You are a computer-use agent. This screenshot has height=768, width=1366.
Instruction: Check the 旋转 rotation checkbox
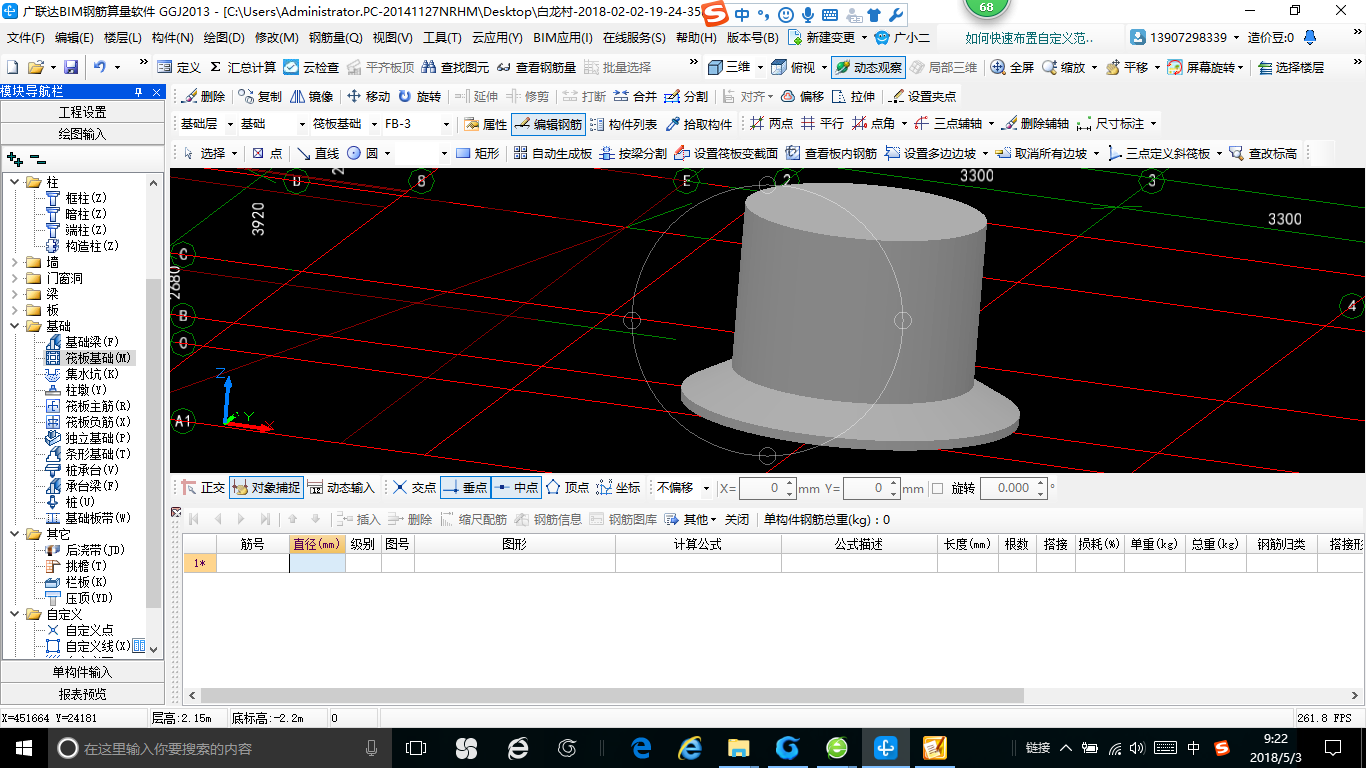[937, 488]
